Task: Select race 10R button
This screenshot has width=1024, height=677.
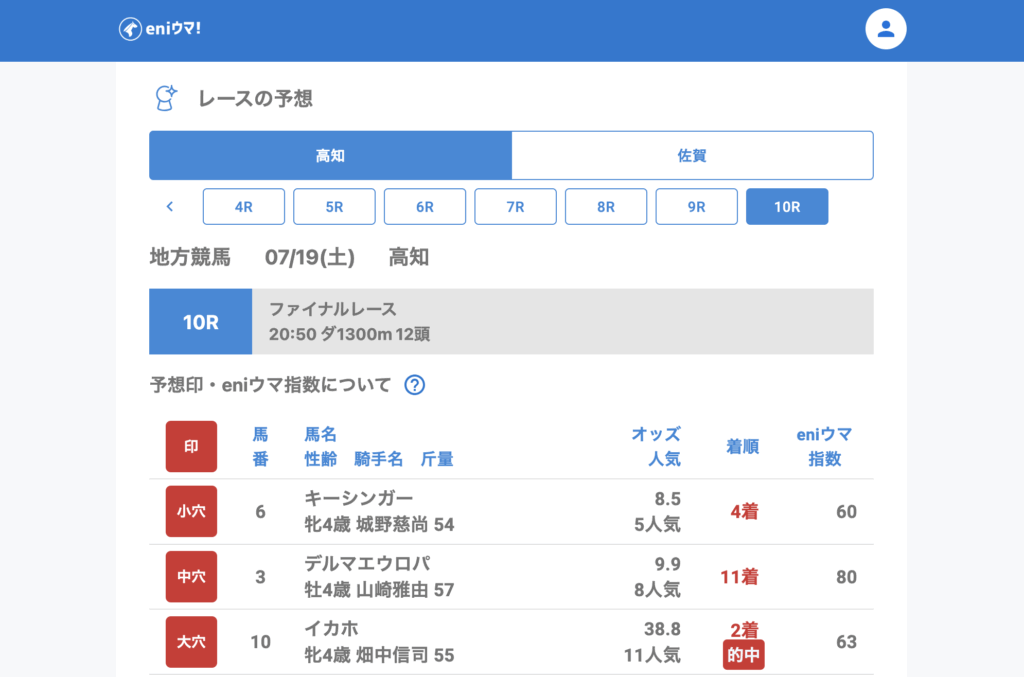Action: point(787,207)
